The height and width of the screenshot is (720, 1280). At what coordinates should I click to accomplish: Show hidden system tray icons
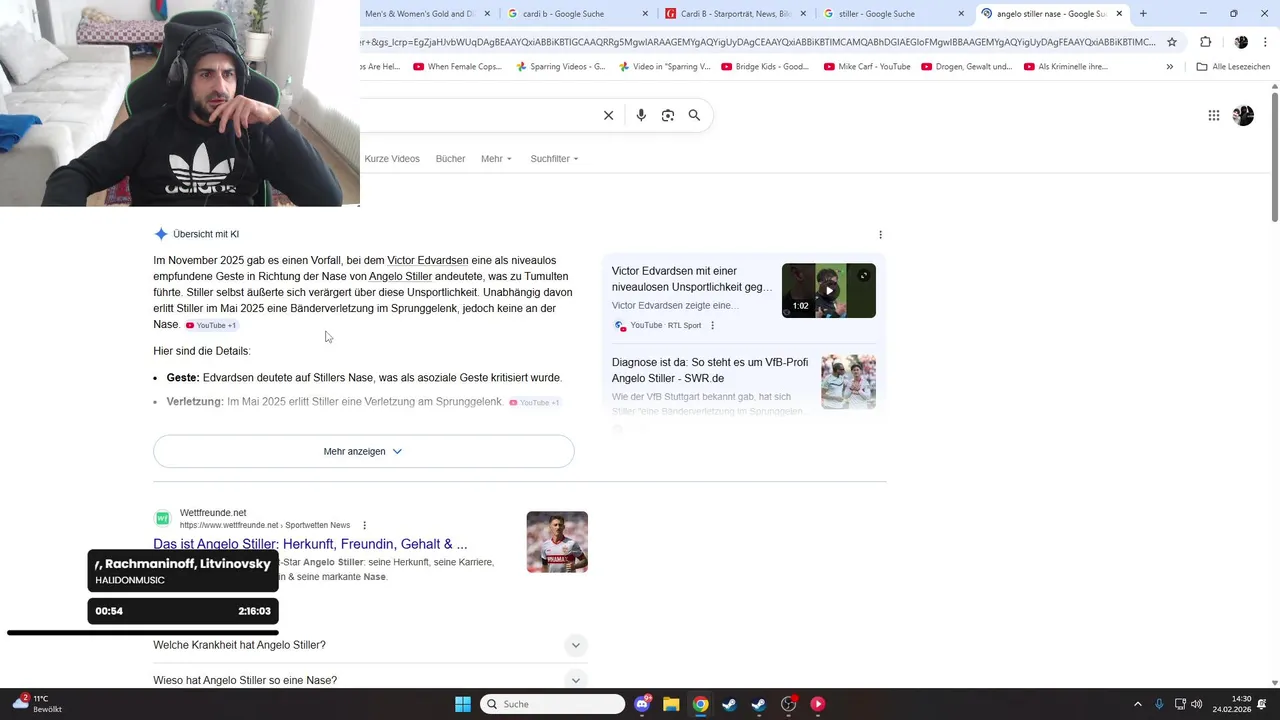coord(1137,704)
